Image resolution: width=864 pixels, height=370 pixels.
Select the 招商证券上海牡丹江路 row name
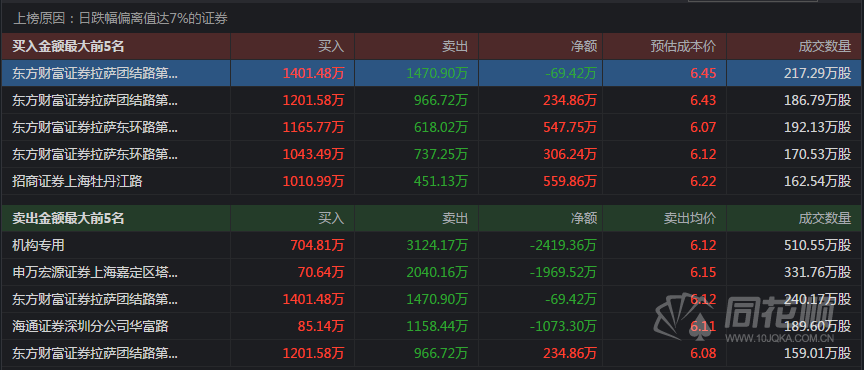(x=78, y=181)
